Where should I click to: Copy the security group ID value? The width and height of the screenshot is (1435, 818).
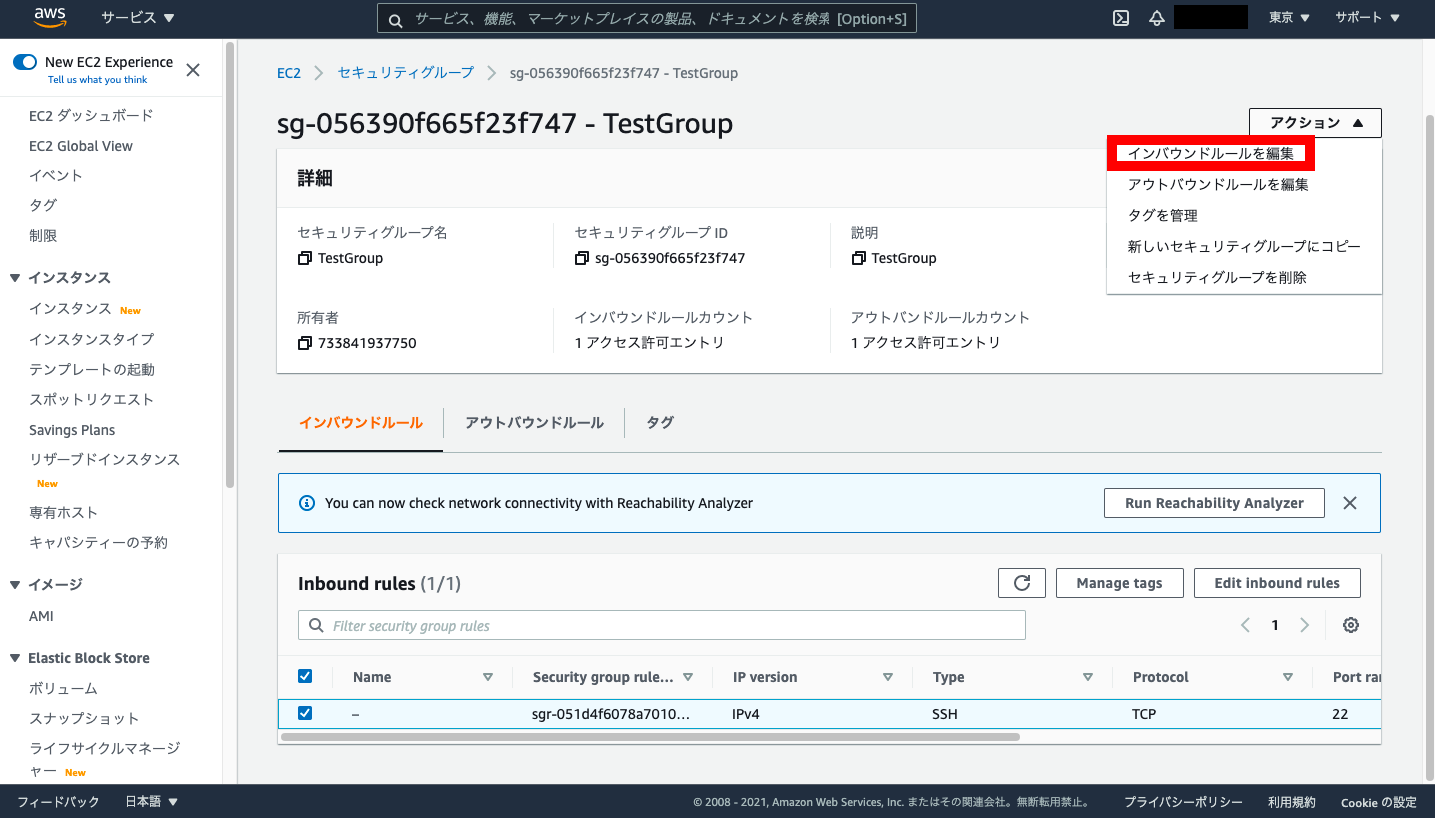pos(582,258)
